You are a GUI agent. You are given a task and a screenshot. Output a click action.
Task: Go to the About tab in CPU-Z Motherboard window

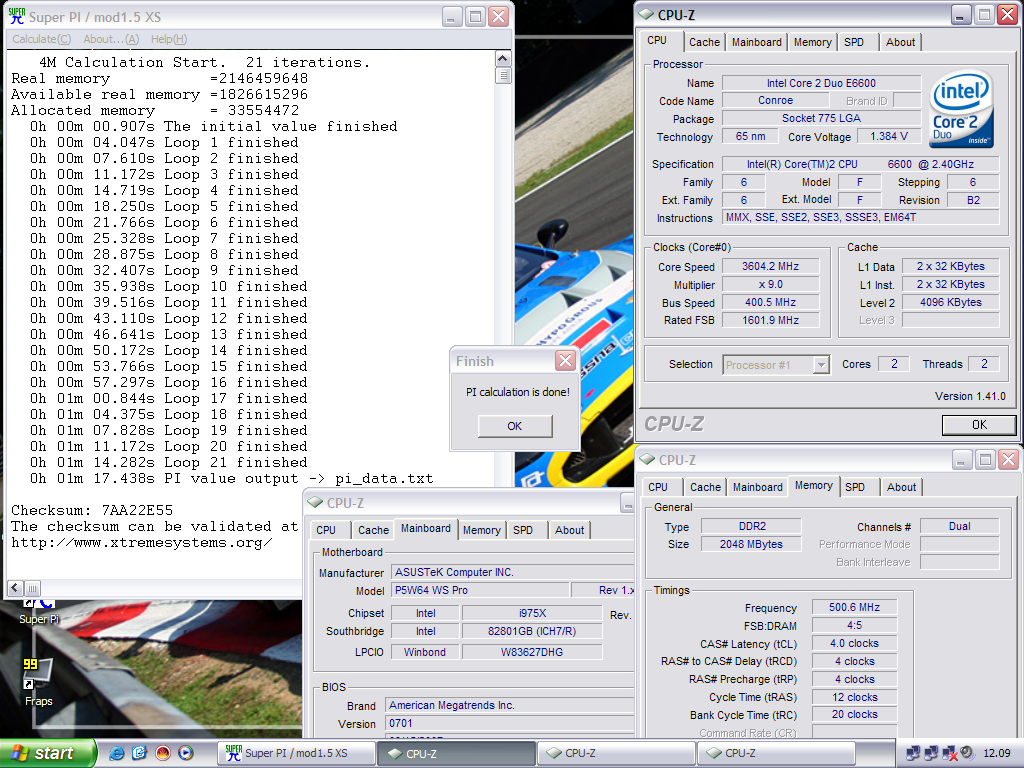[x=569, y=530]
